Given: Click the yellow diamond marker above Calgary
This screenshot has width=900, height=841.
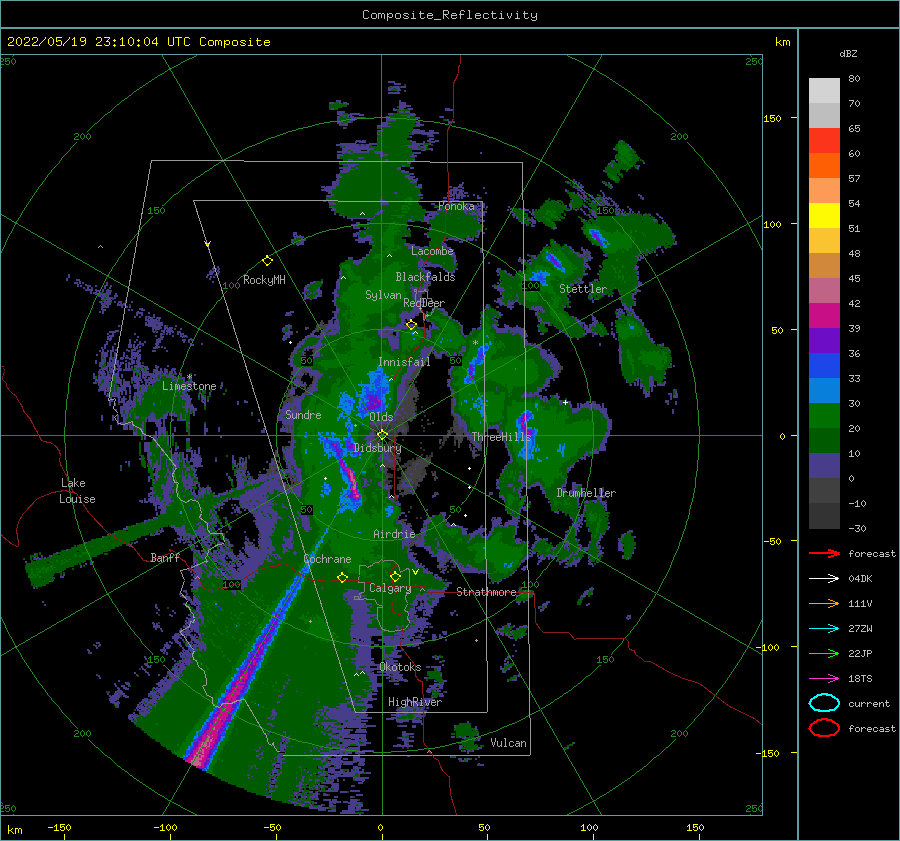Looking at the screenshot, I should 395,576.
